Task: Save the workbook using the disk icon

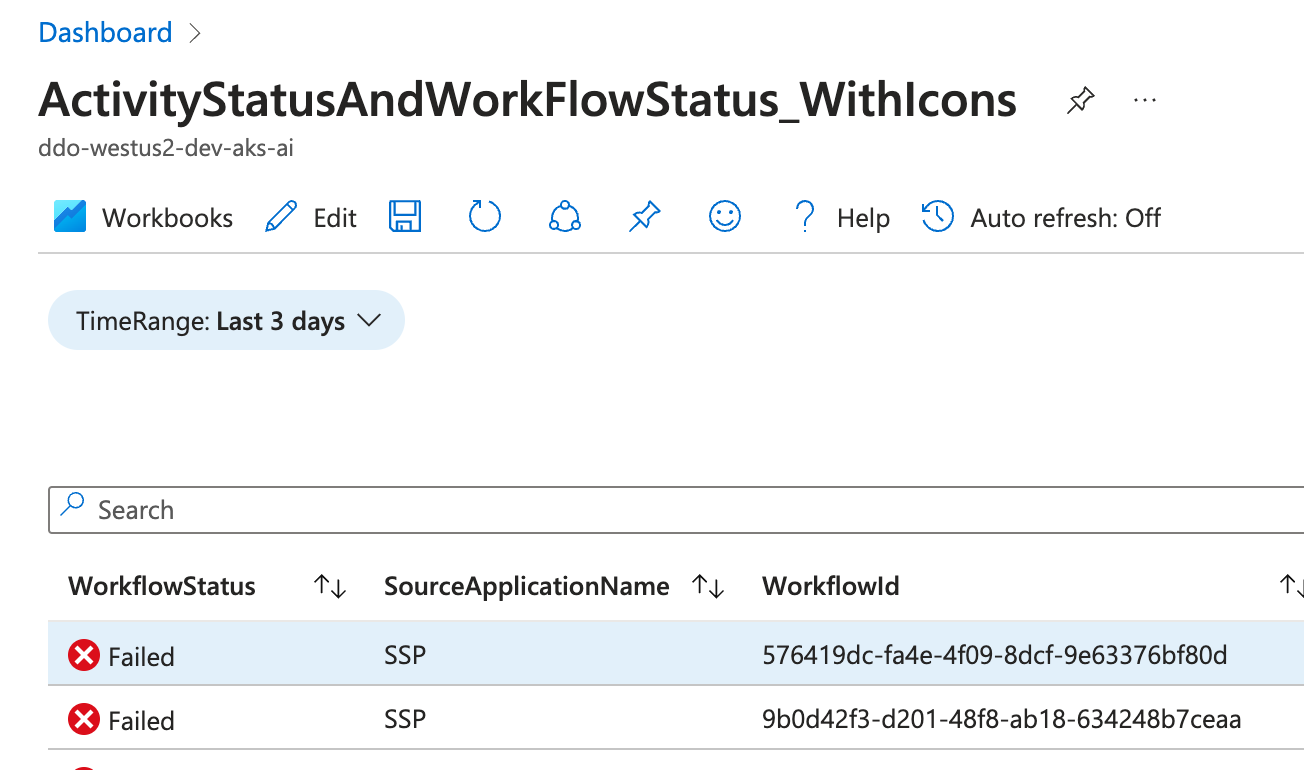Action: [x=404, y=216]
